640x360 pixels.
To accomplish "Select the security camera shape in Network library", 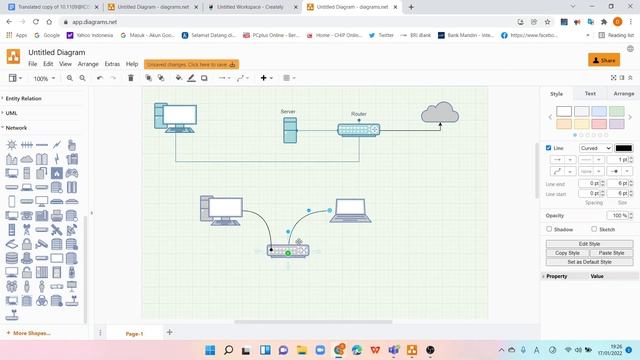I will (42, 244).
